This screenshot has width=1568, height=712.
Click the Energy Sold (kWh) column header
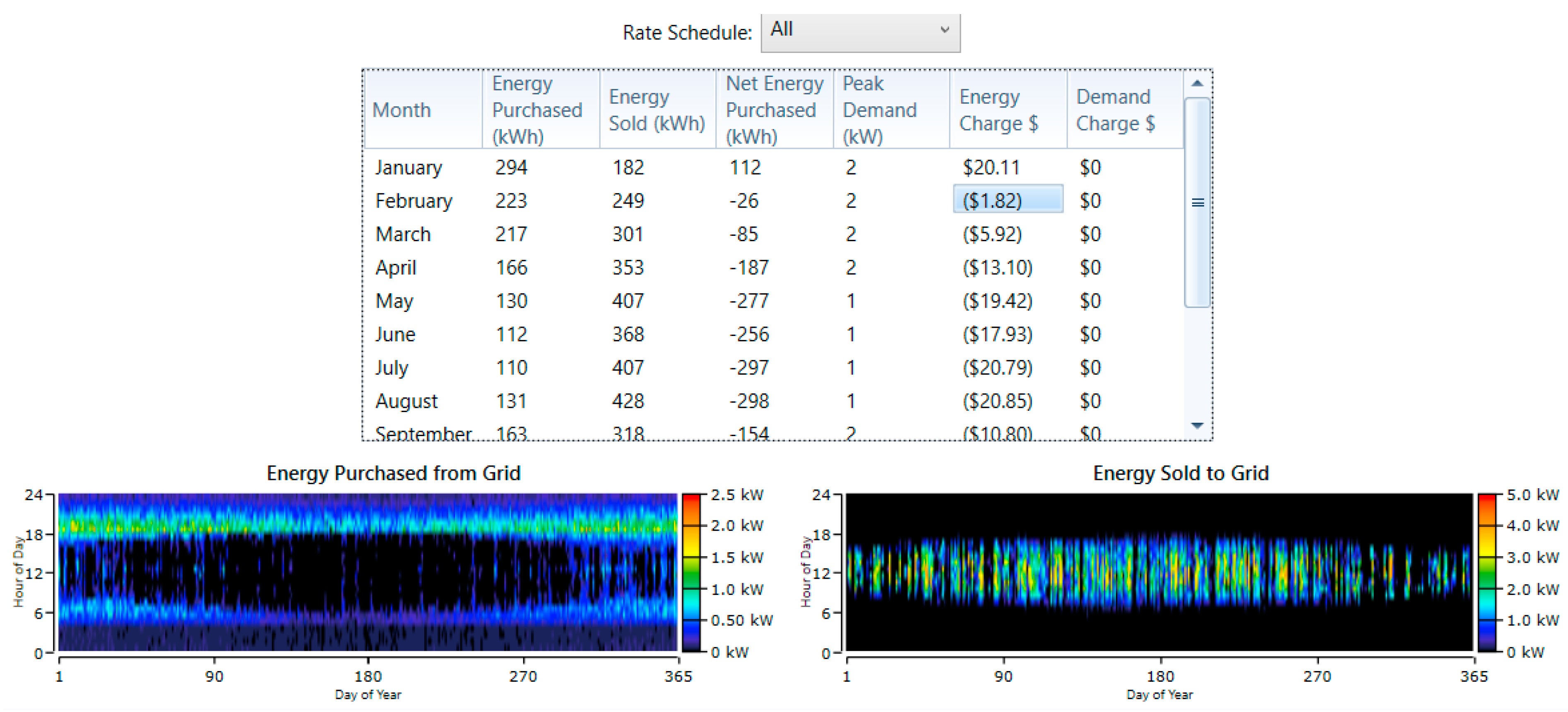click(x=657, y=110)
